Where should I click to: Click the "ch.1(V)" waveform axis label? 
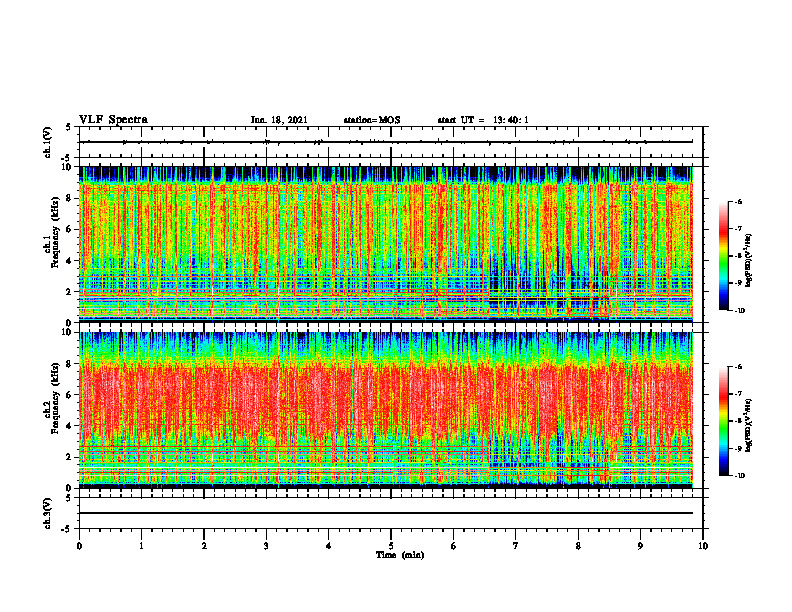click(x=48, y=142)
